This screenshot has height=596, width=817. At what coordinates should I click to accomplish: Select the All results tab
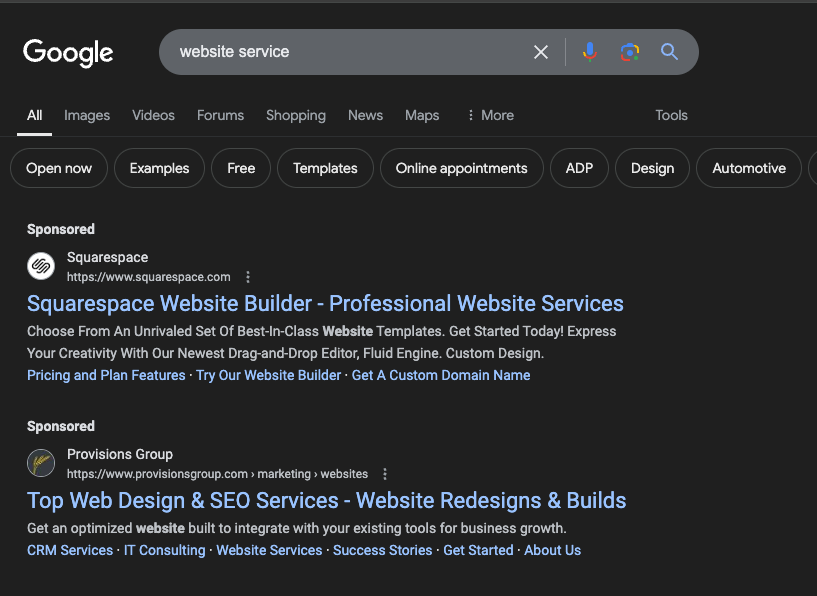coord(34,115)
